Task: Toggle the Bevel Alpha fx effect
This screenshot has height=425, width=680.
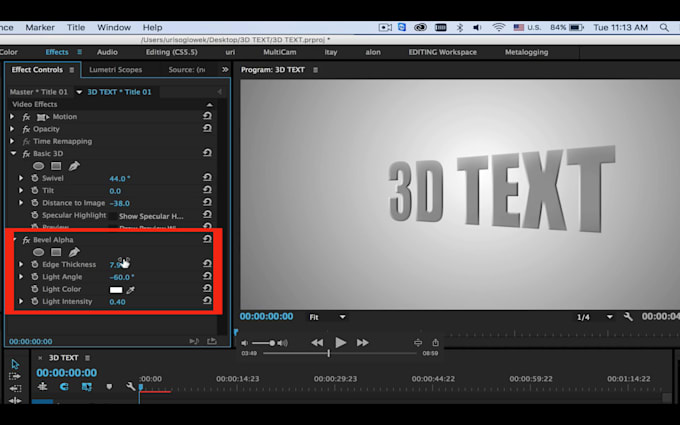Action: click(x=26, y=240)
